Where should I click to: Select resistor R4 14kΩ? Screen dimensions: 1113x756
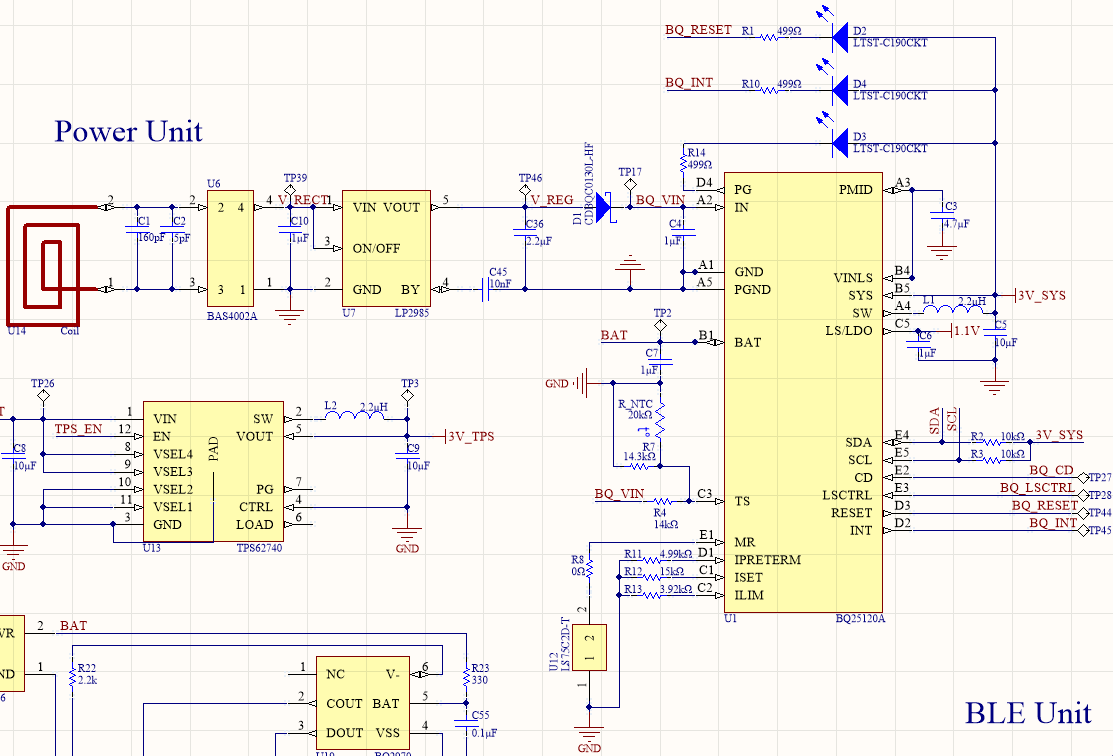coord(662,501)
